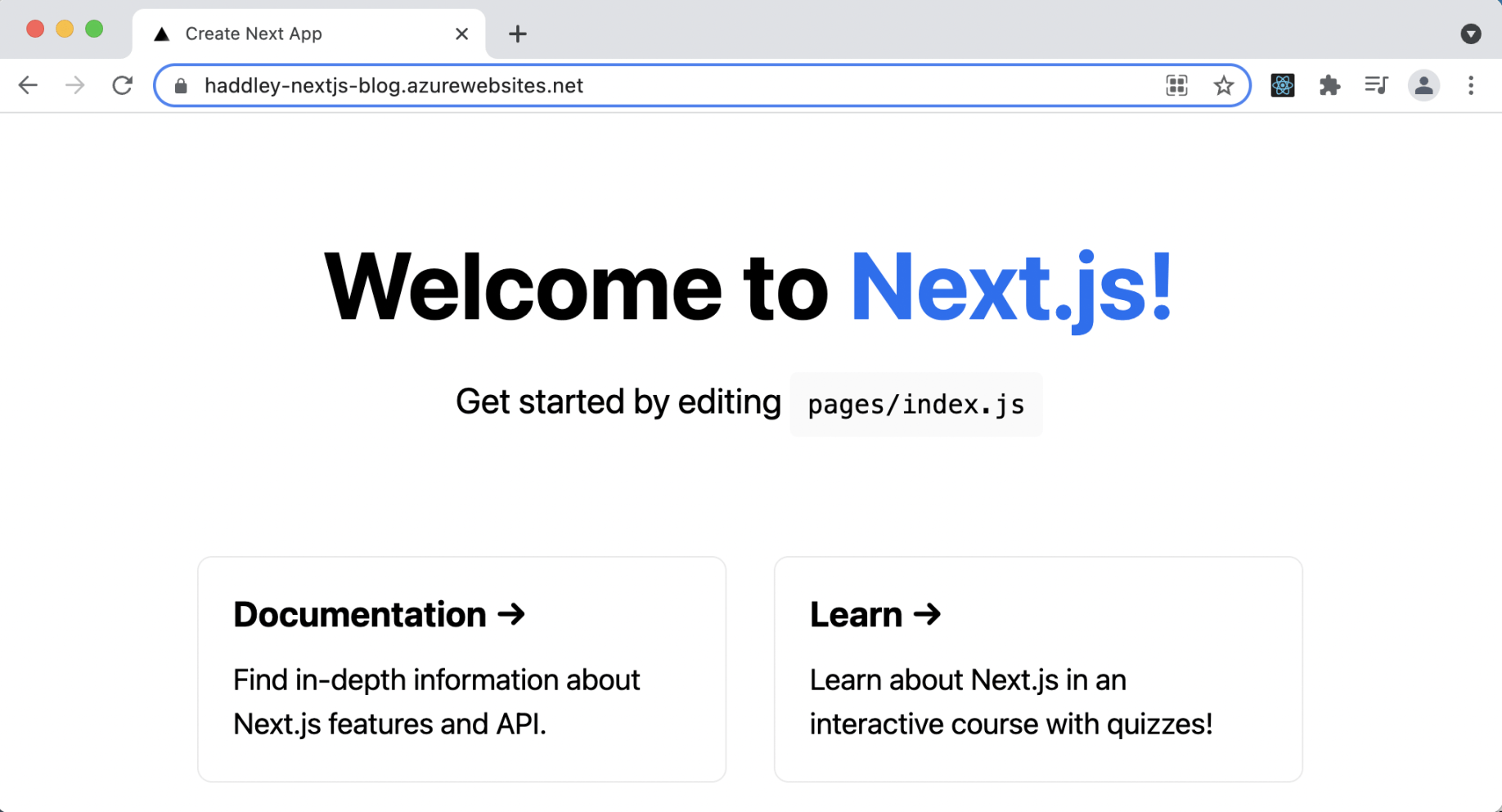Open the Documentation card
The image size is (1502, 812).
point(461,668)
